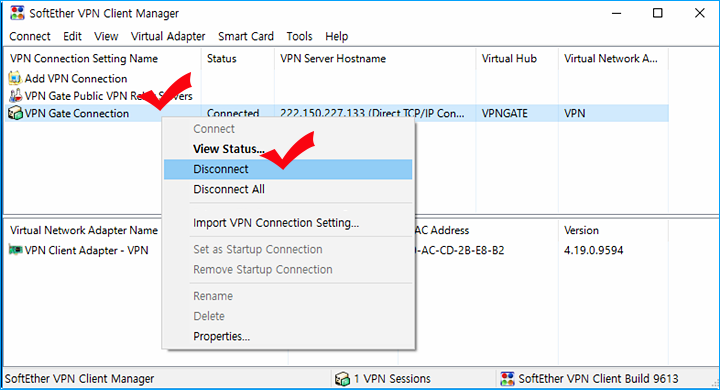This screenshot has height=390, width=720.
Task: Click the Virtual Network A... column header
Action: [613, 58]
